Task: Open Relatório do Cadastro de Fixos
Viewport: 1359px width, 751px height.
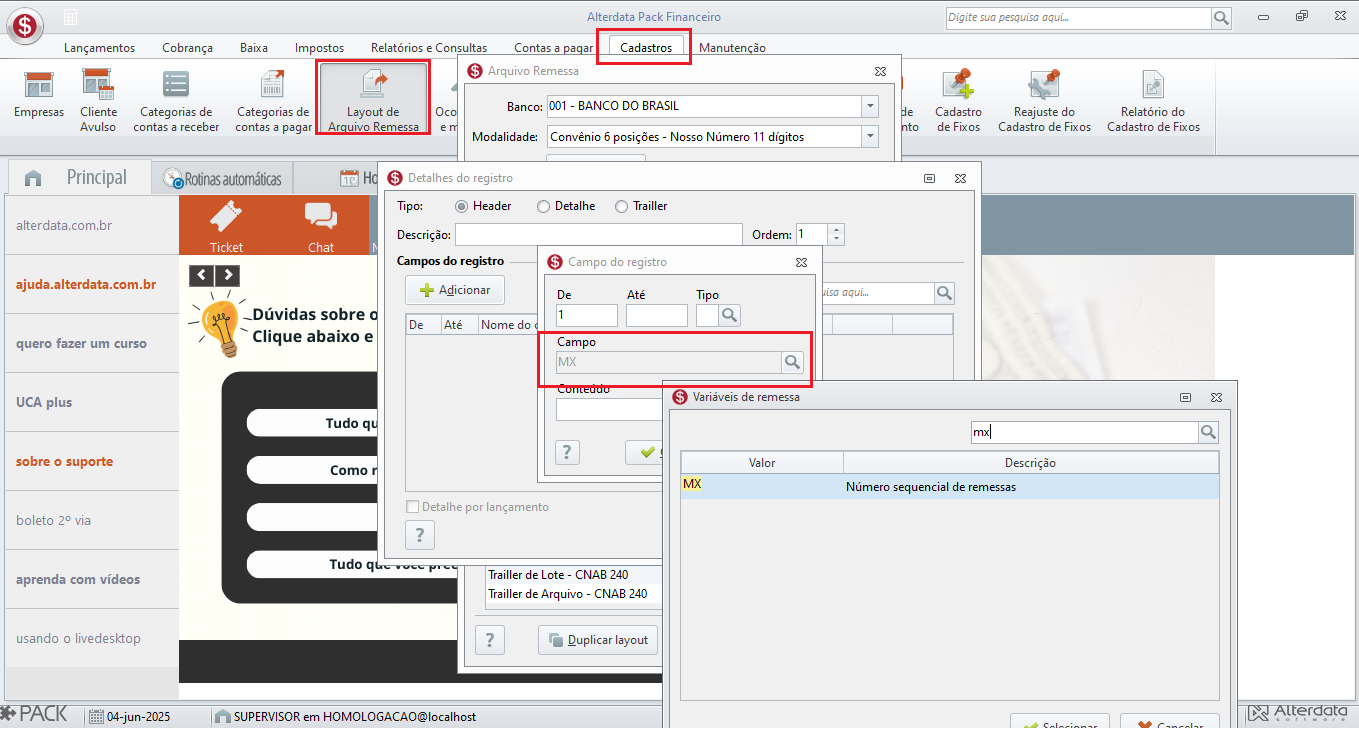Action: point(1153,100)
